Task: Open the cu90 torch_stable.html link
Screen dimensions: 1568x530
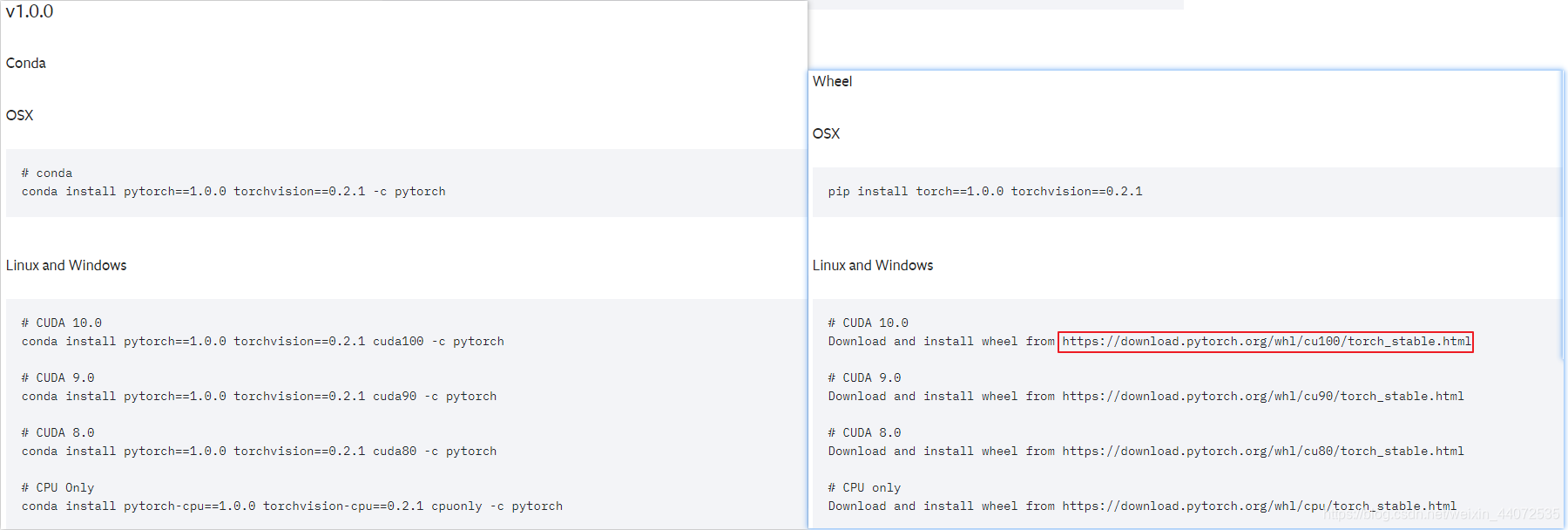Action: [x=1263, y=397]
